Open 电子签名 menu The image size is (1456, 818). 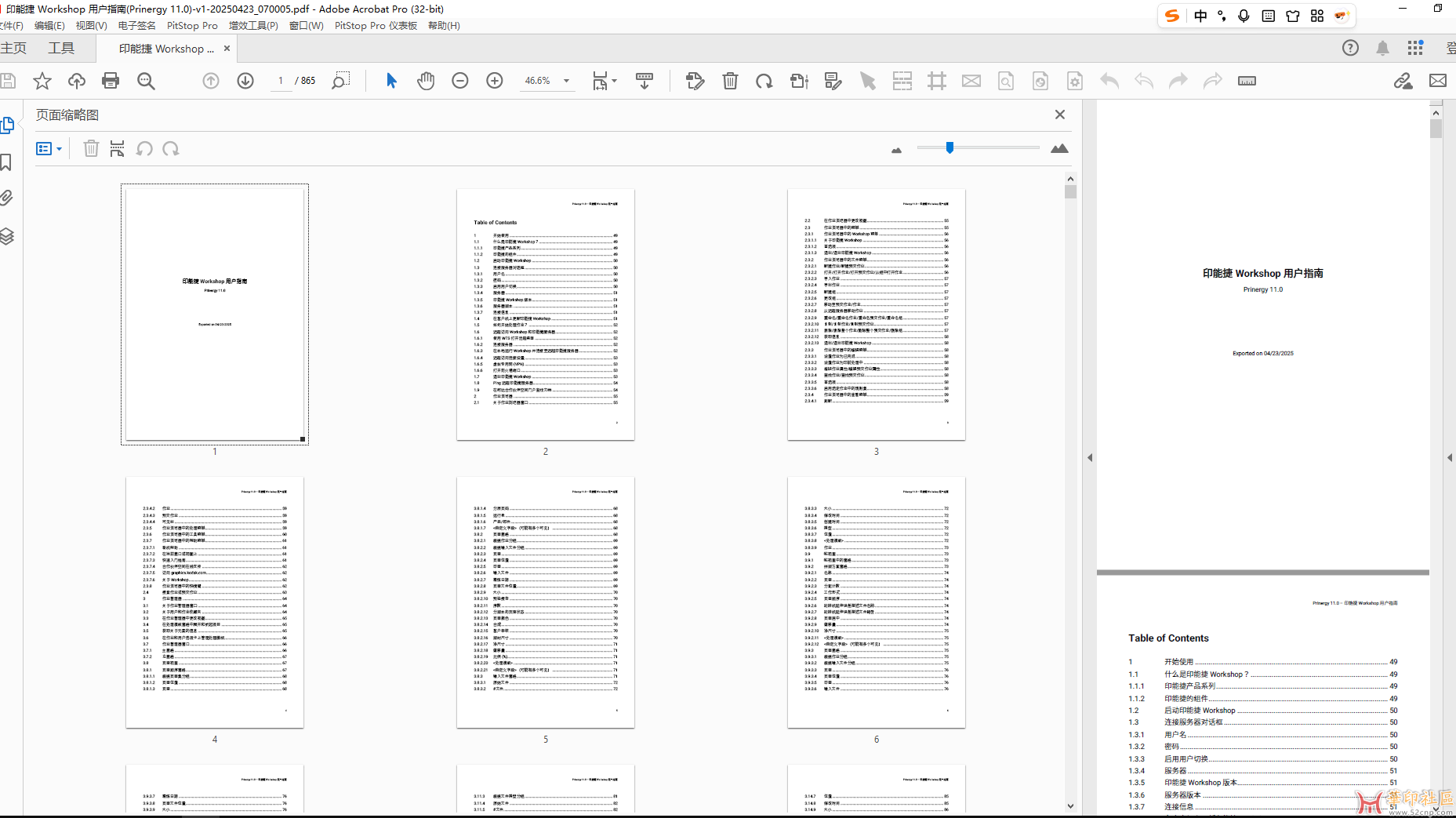pos(137,26)
